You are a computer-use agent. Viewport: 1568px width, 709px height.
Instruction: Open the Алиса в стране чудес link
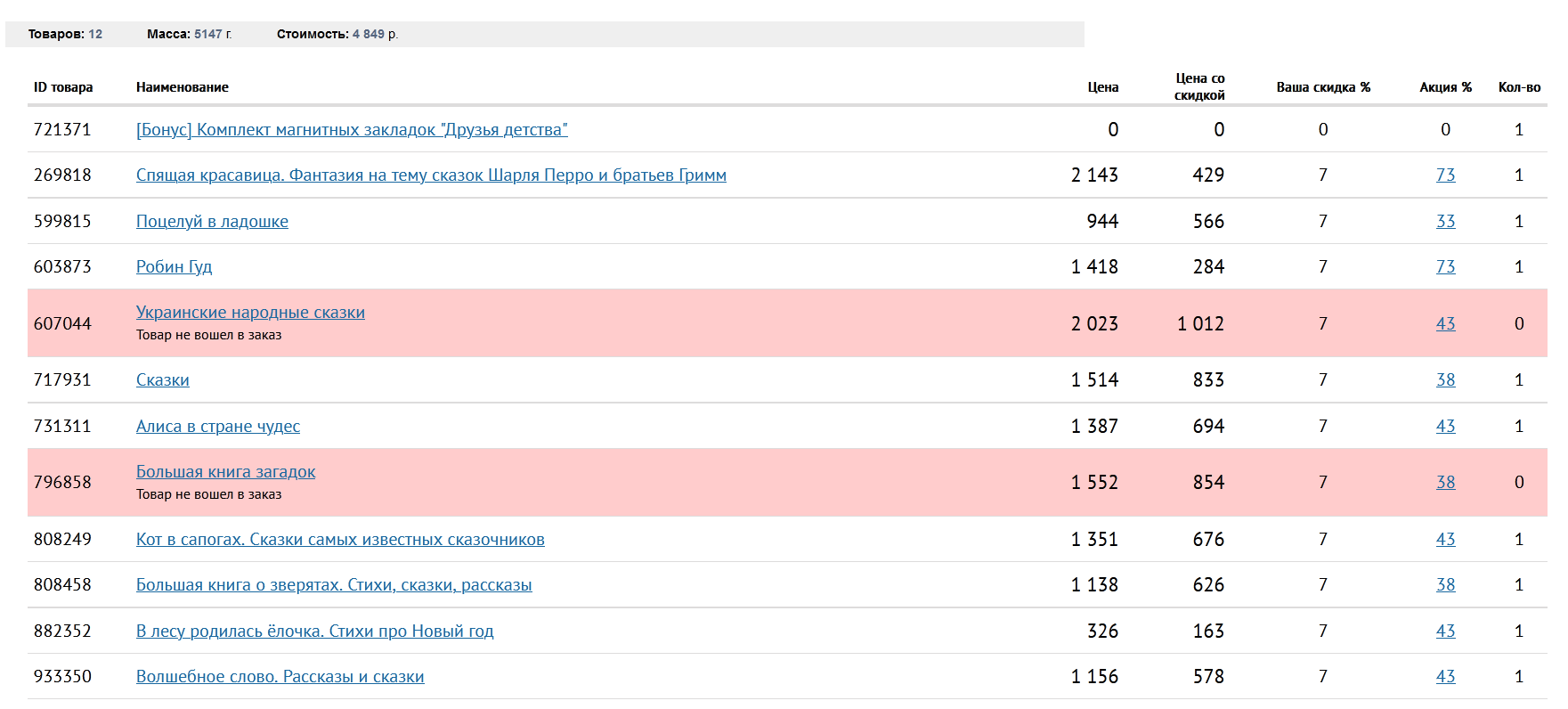point(218,427)
